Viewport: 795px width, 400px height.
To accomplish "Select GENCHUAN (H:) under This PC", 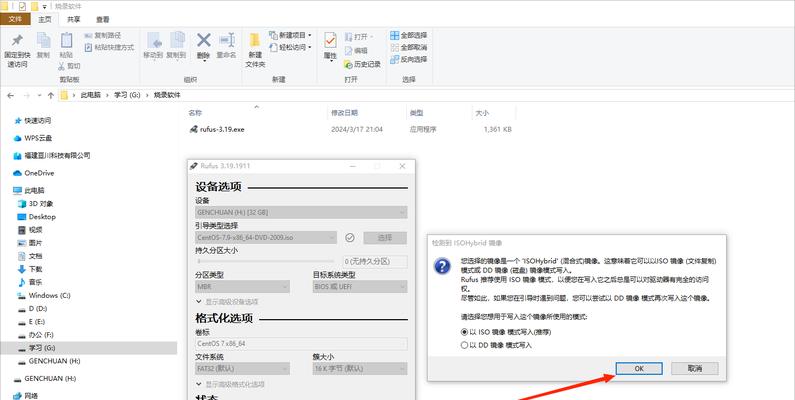I will 49,361.
